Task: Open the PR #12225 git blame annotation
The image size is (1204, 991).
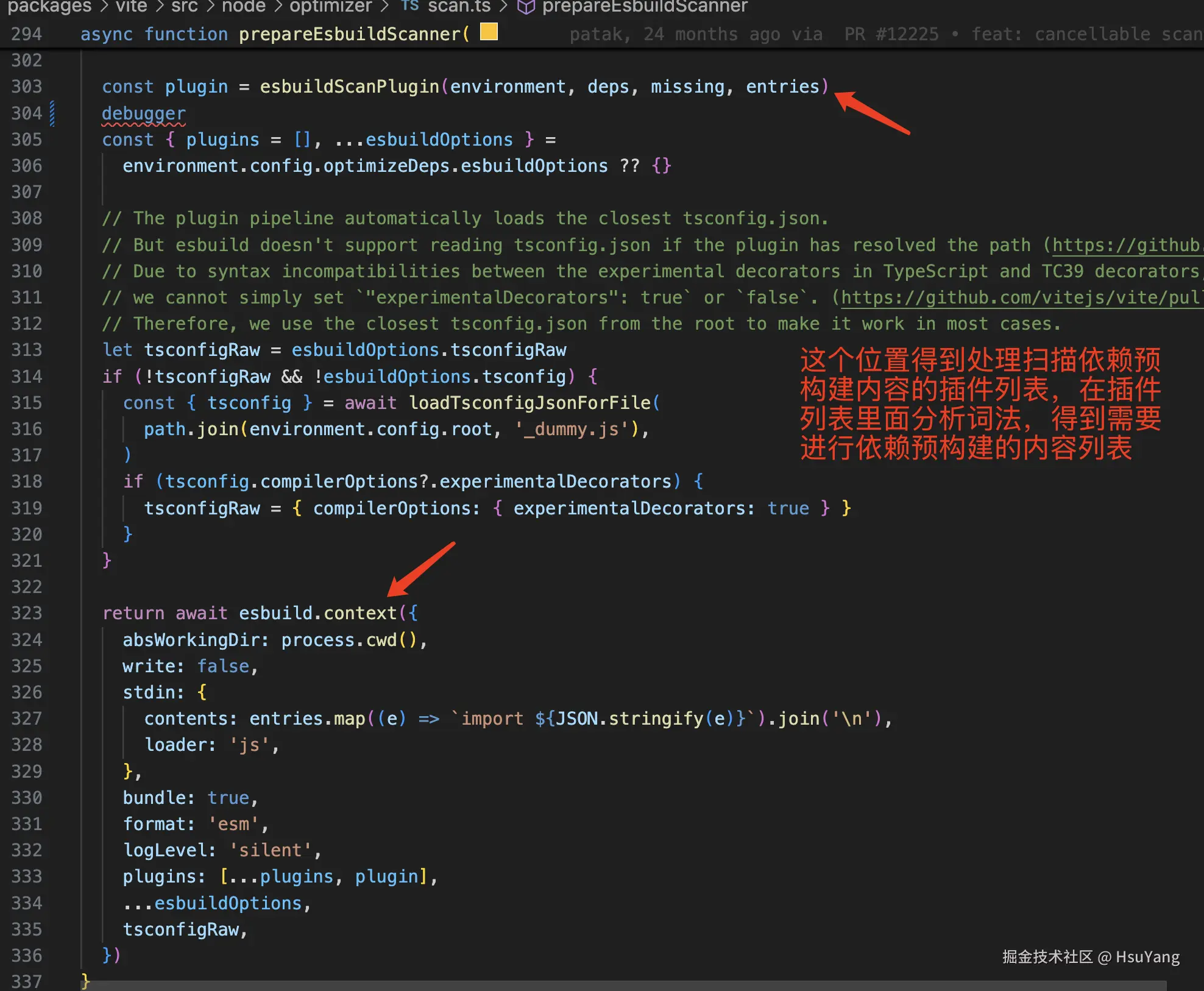Action: (x=891, y=34)
